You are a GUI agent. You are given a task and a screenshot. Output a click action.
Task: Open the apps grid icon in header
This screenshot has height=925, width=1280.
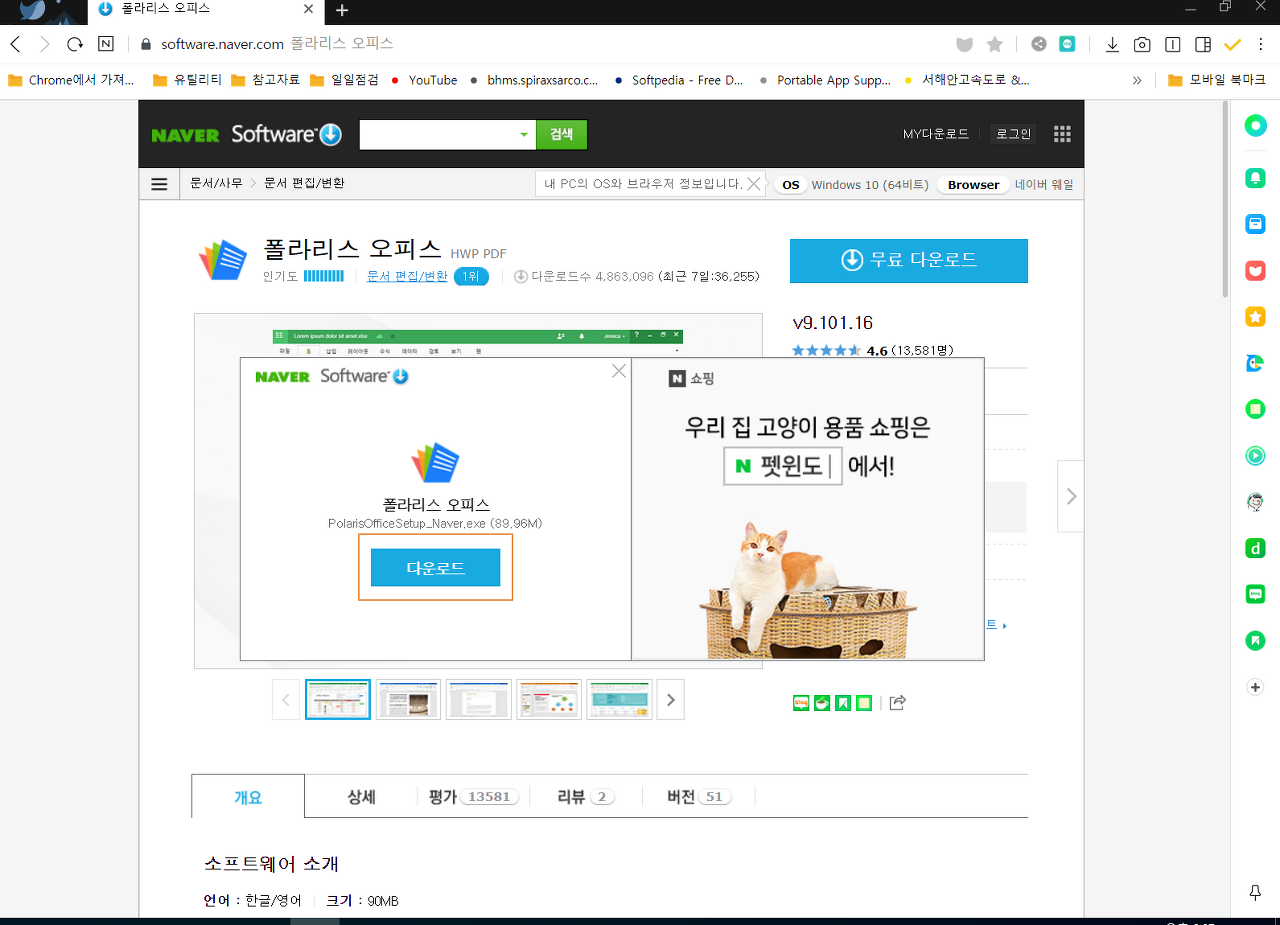point(1062,134)
